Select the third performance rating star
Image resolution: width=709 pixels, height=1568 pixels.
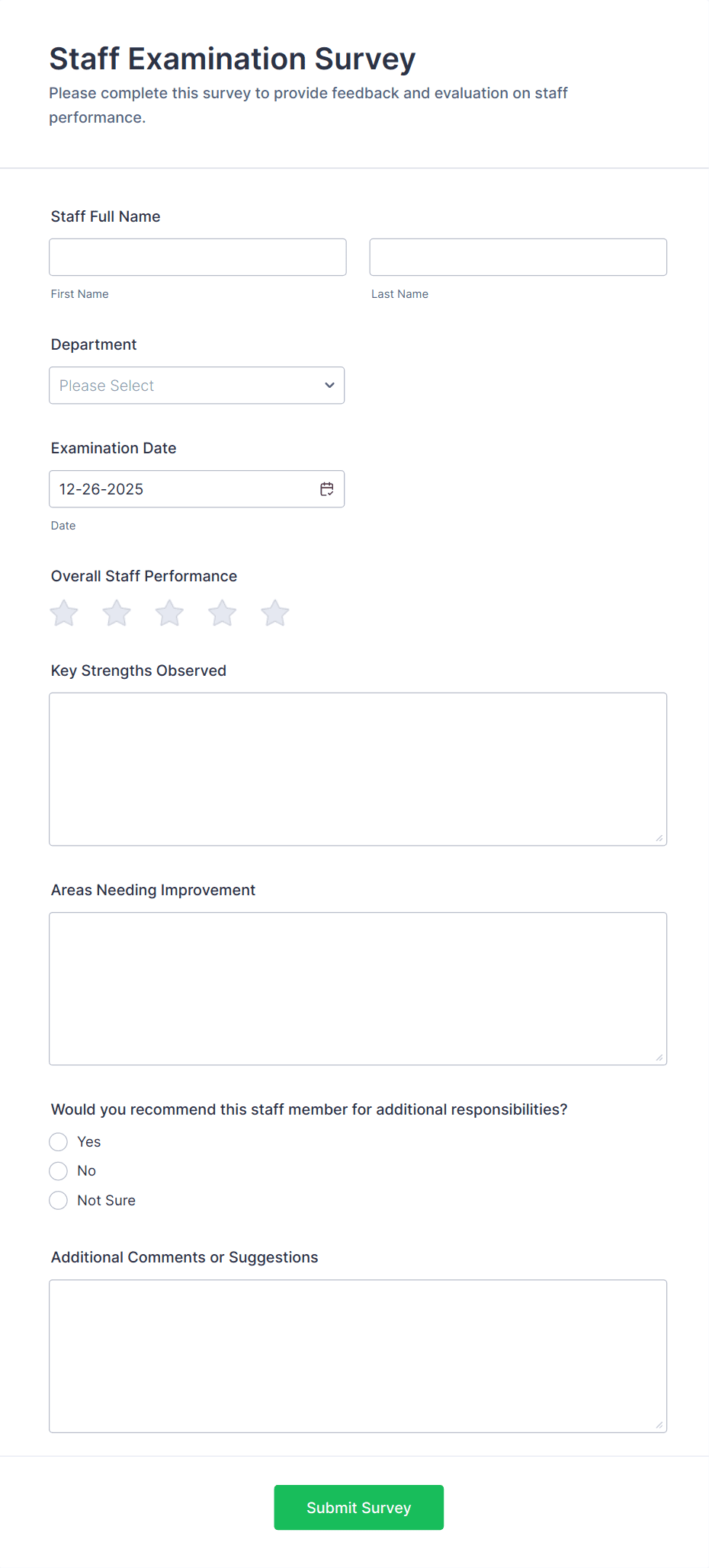169,613
